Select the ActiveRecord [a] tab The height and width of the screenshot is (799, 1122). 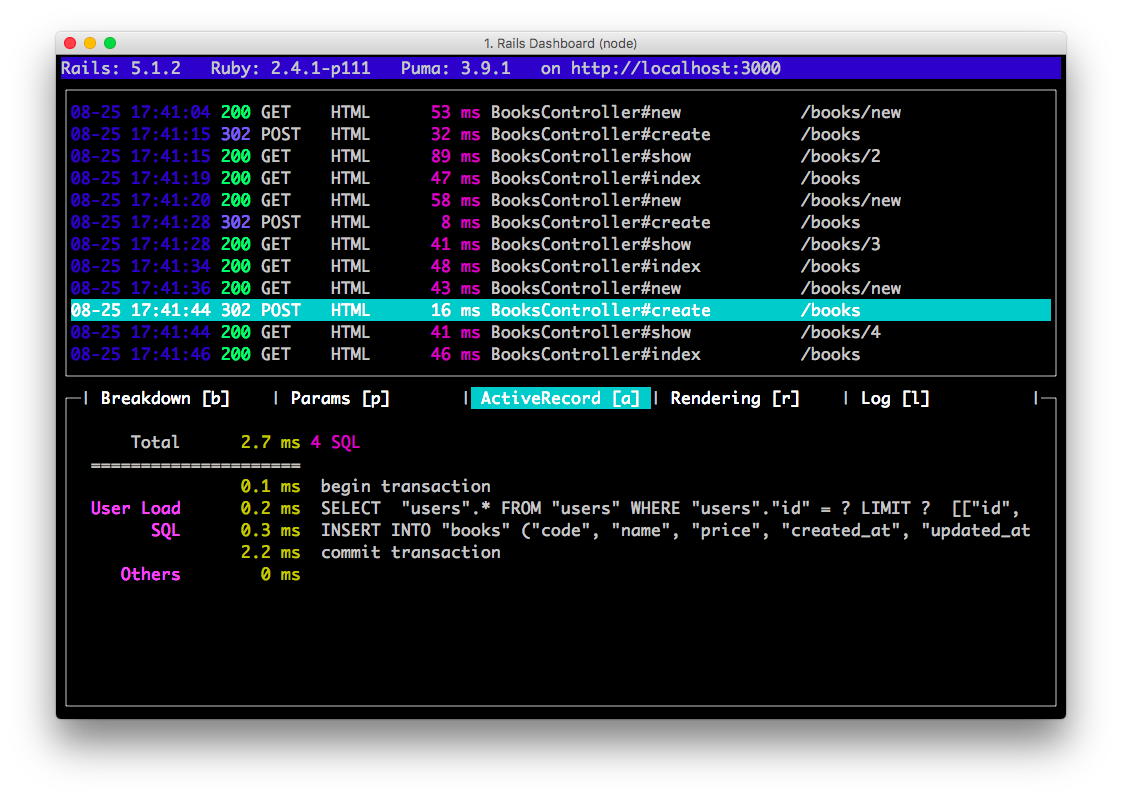pos(560,398)
